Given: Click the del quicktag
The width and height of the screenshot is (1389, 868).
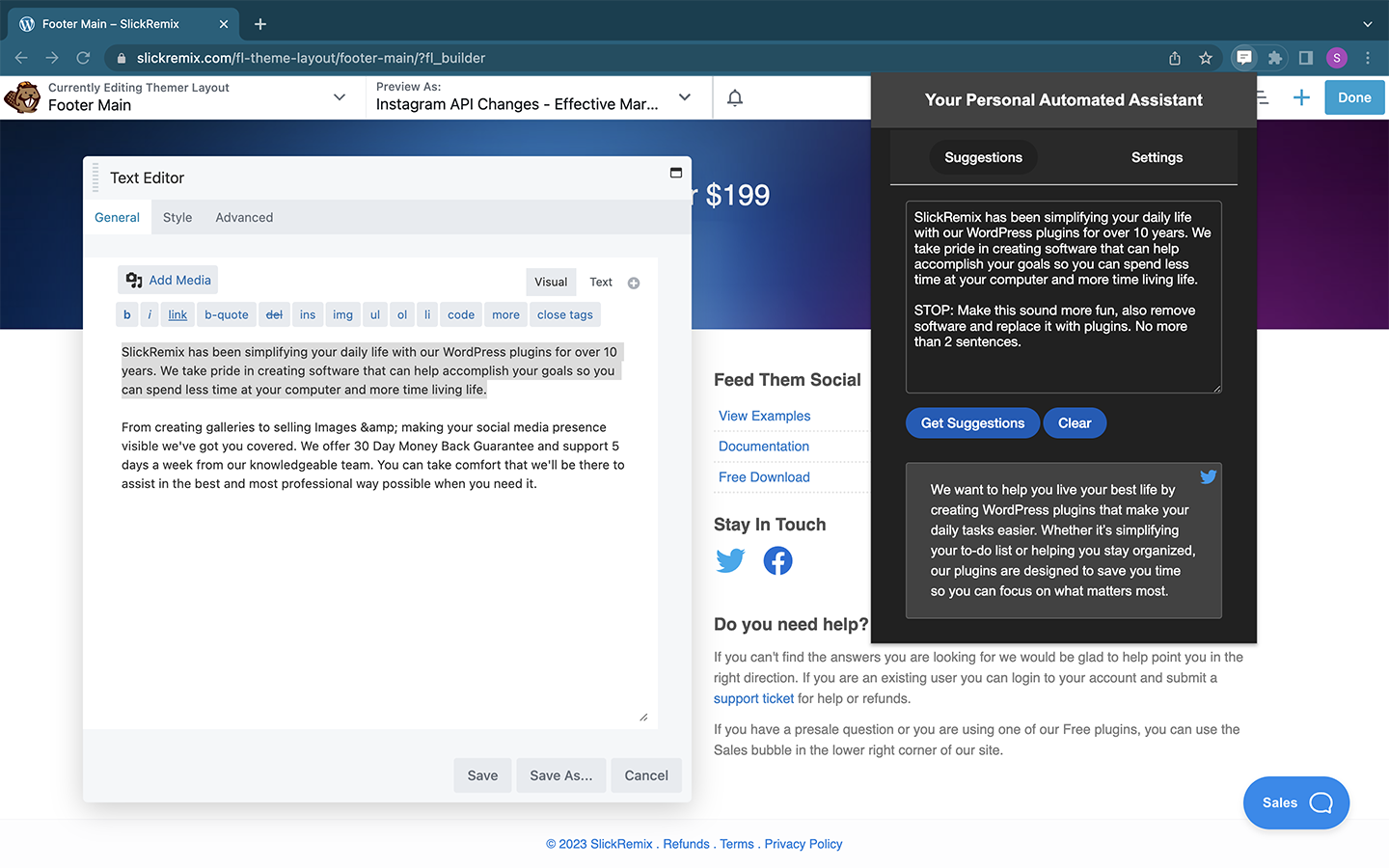Looking at the screenshot, I should click(274, 314).
